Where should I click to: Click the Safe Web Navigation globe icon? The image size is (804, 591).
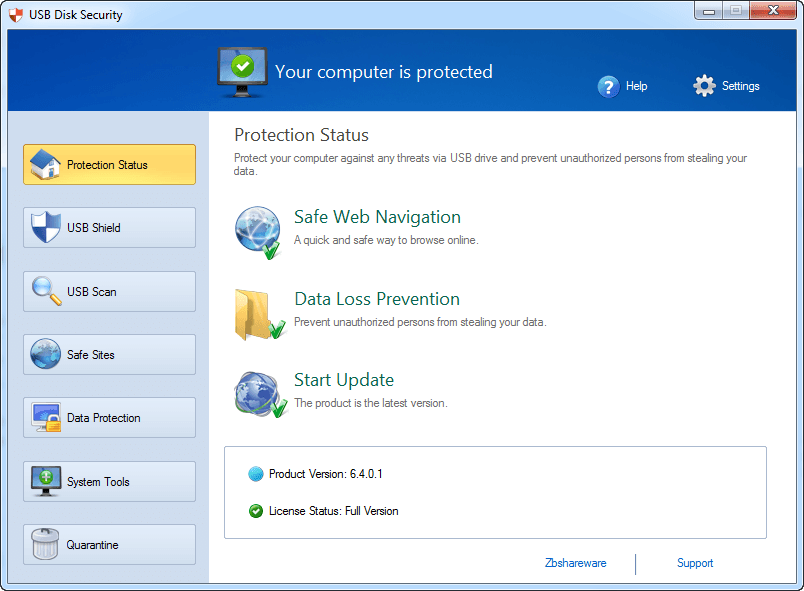[258, 233]
